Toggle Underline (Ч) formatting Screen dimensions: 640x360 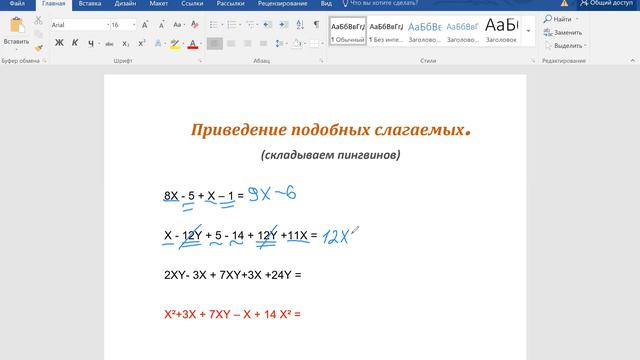[91, 43]
